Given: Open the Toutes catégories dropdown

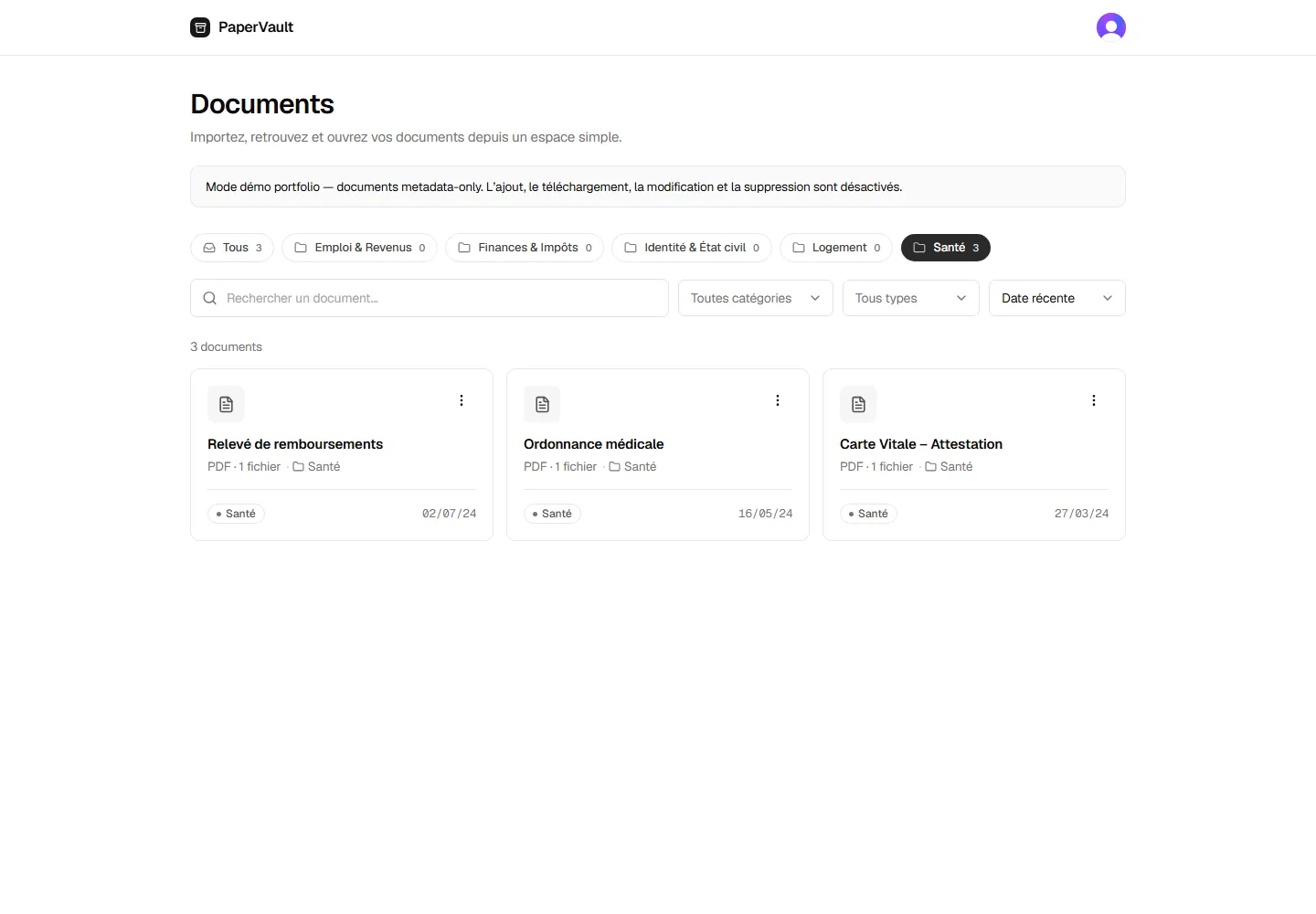Looking at the screenshot, I should coord(756,298).
